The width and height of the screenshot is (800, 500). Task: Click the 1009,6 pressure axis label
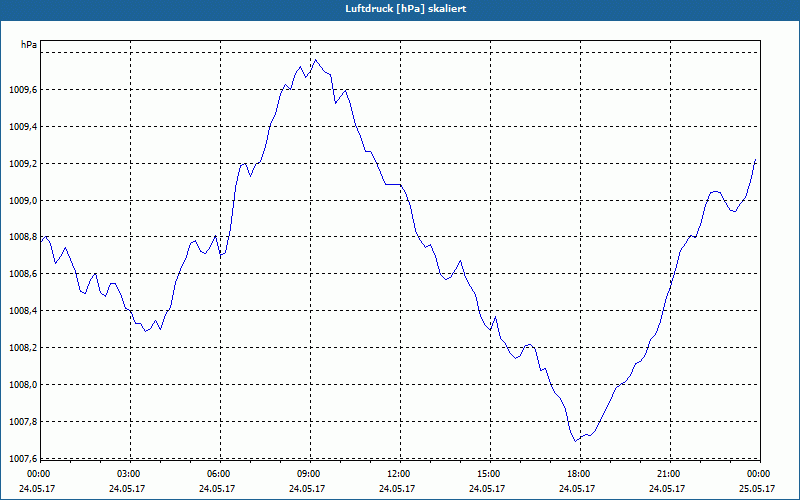coord(20,90)
